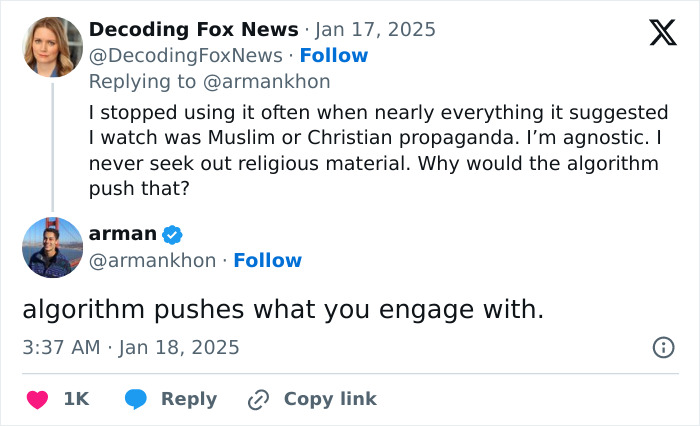This screenshot has height=426, width=700.
Task: Follow the @DecodingFoxNews account
Action: [x=334, y=55]
